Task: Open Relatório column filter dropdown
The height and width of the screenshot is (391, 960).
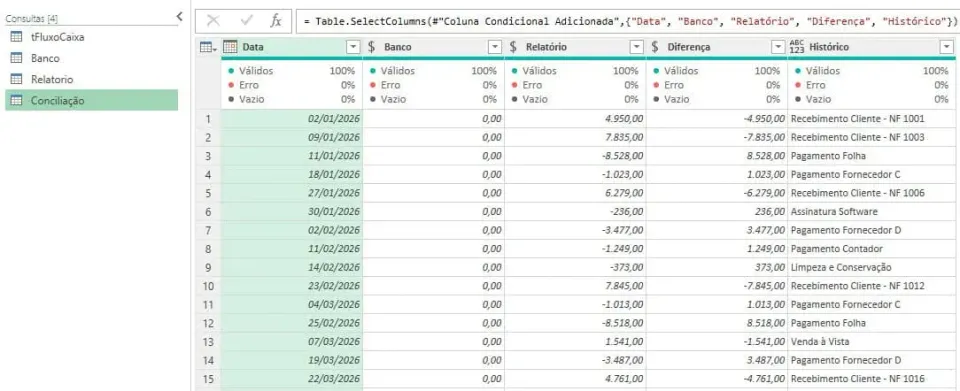Action: coord(637,47)
